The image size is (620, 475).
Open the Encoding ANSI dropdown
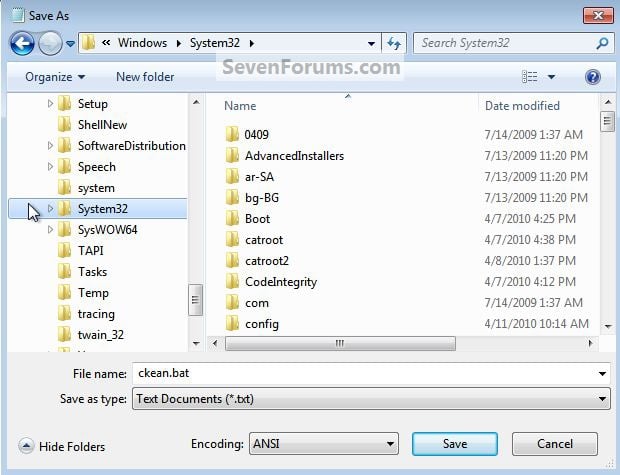[x=324, y=444]
